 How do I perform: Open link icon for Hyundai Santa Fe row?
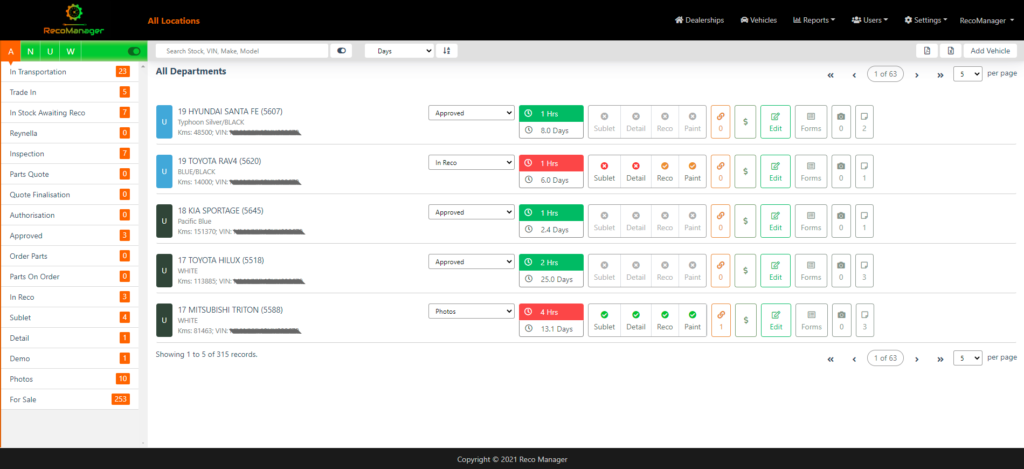point(720,122)
